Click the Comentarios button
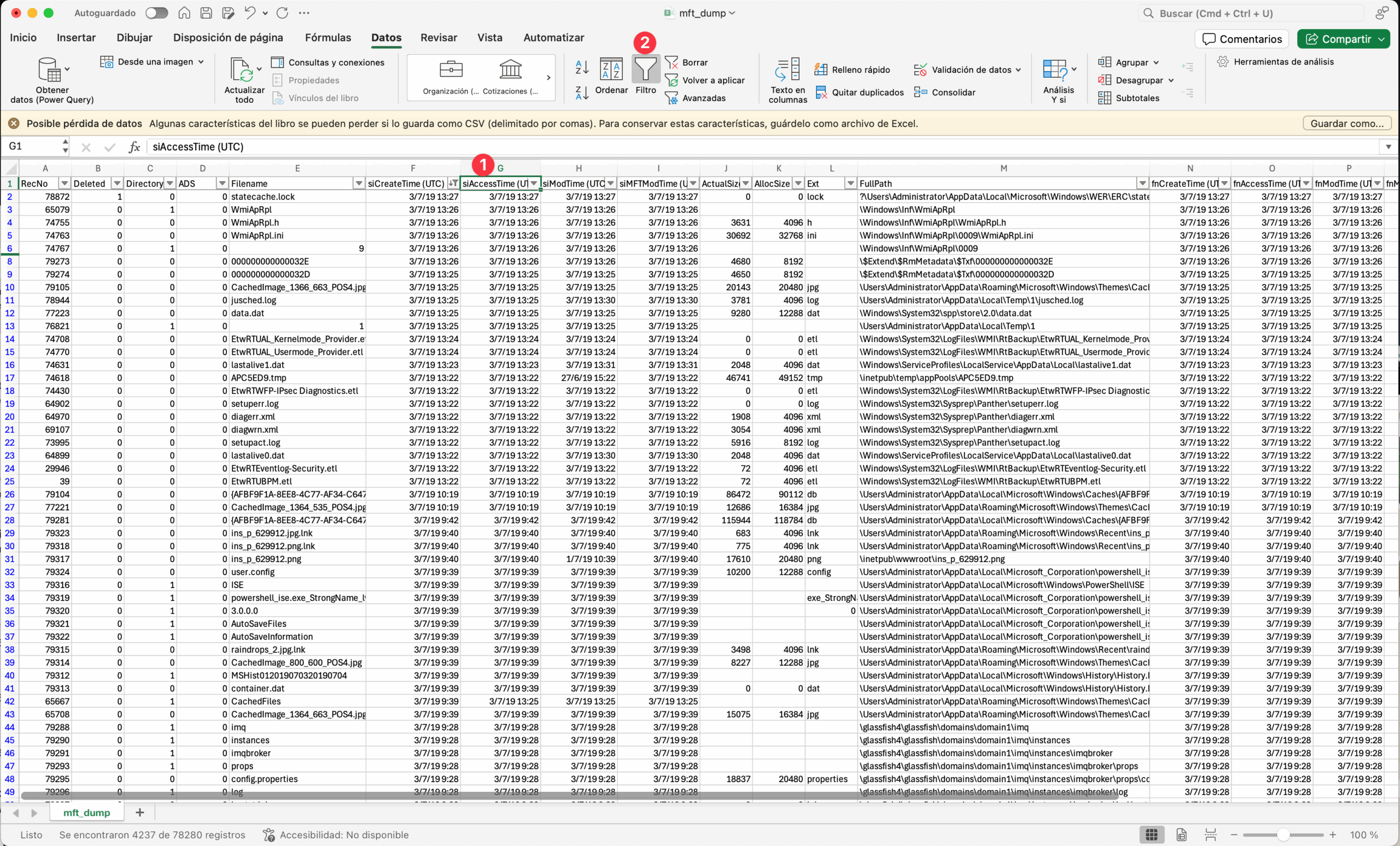This screenshot has width=1400, height=846. (1241, 39)
